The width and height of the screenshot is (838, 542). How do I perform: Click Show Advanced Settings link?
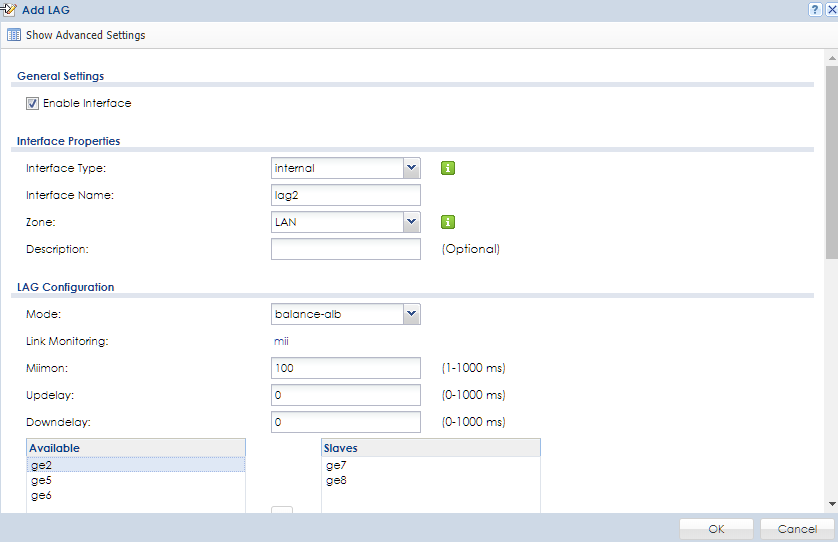pos(85,35)
